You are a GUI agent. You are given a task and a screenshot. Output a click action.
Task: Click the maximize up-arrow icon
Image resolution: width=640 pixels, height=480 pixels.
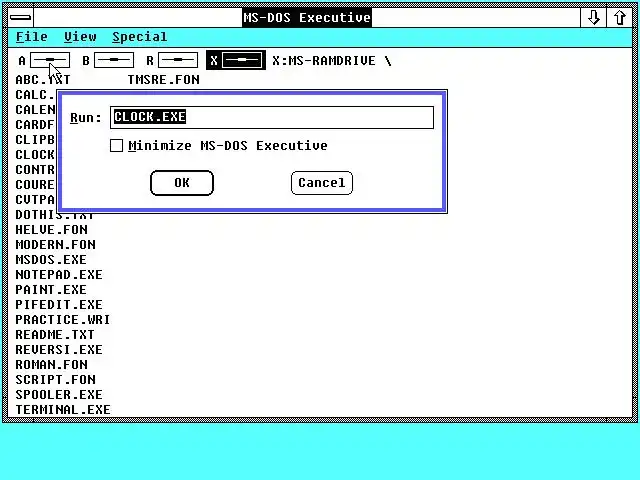coord(620,18)
